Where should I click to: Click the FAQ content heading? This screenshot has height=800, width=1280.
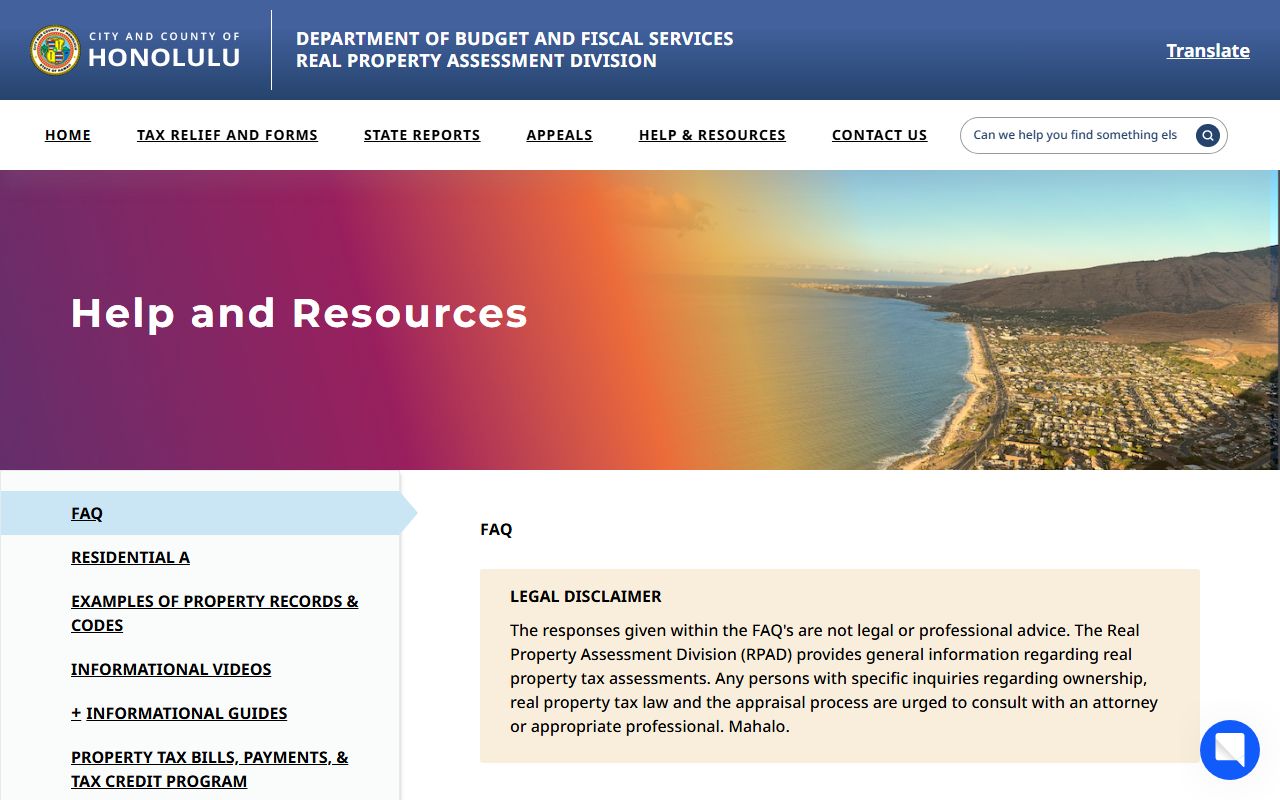pyautogui.click(x=496, y=529)
